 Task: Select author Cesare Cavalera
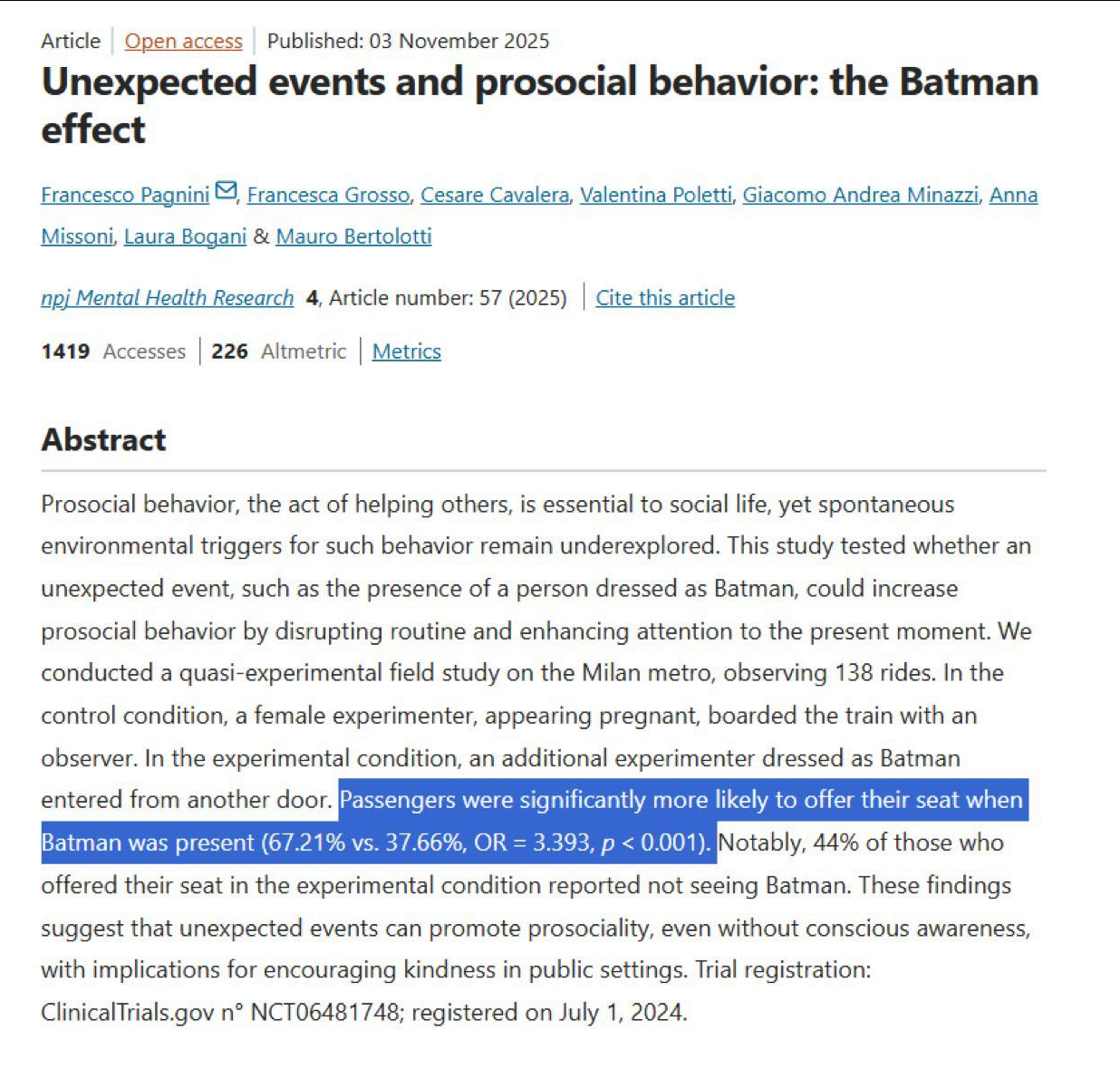pos(494,195)
